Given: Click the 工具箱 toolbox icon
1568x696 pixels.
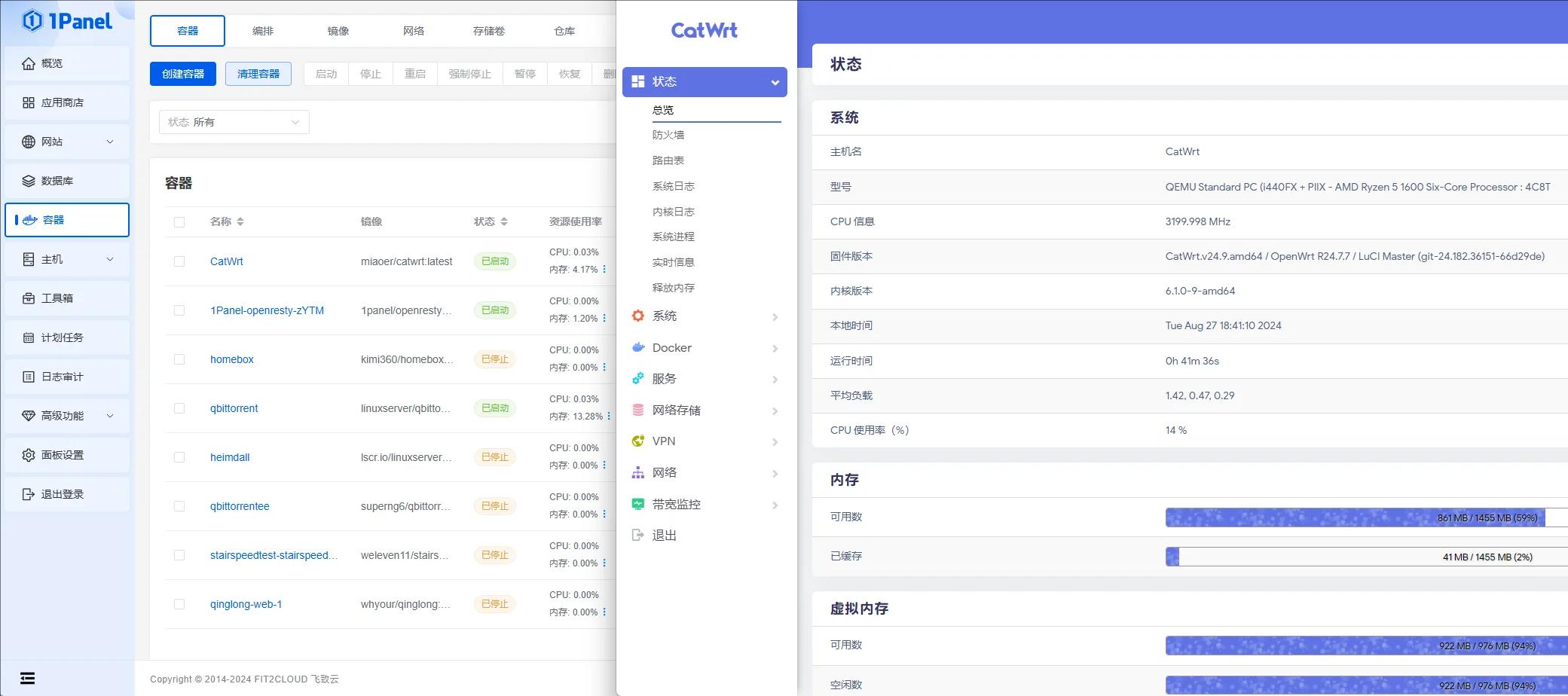Looking at the screenshot, I should [29, 298].
